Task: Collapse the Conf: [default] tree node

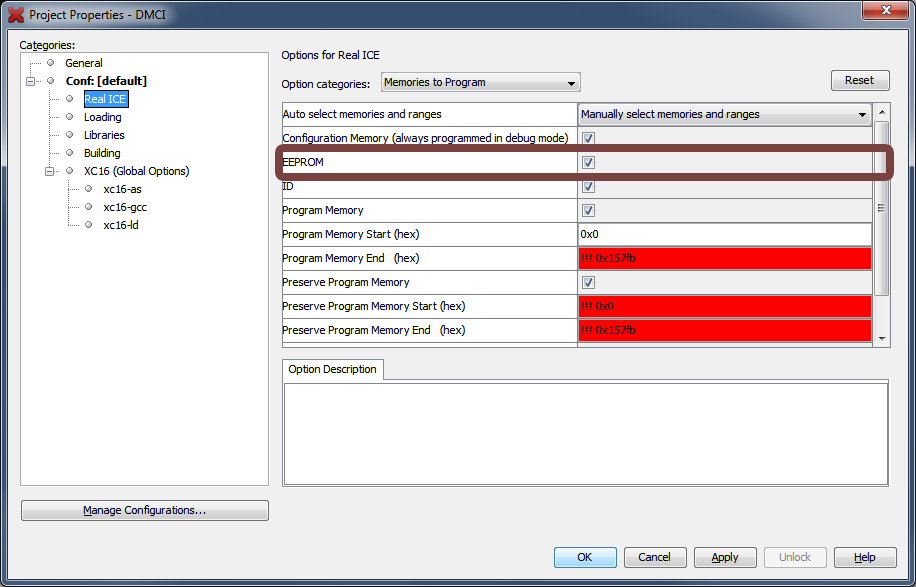Action: [x=31, y=81]
